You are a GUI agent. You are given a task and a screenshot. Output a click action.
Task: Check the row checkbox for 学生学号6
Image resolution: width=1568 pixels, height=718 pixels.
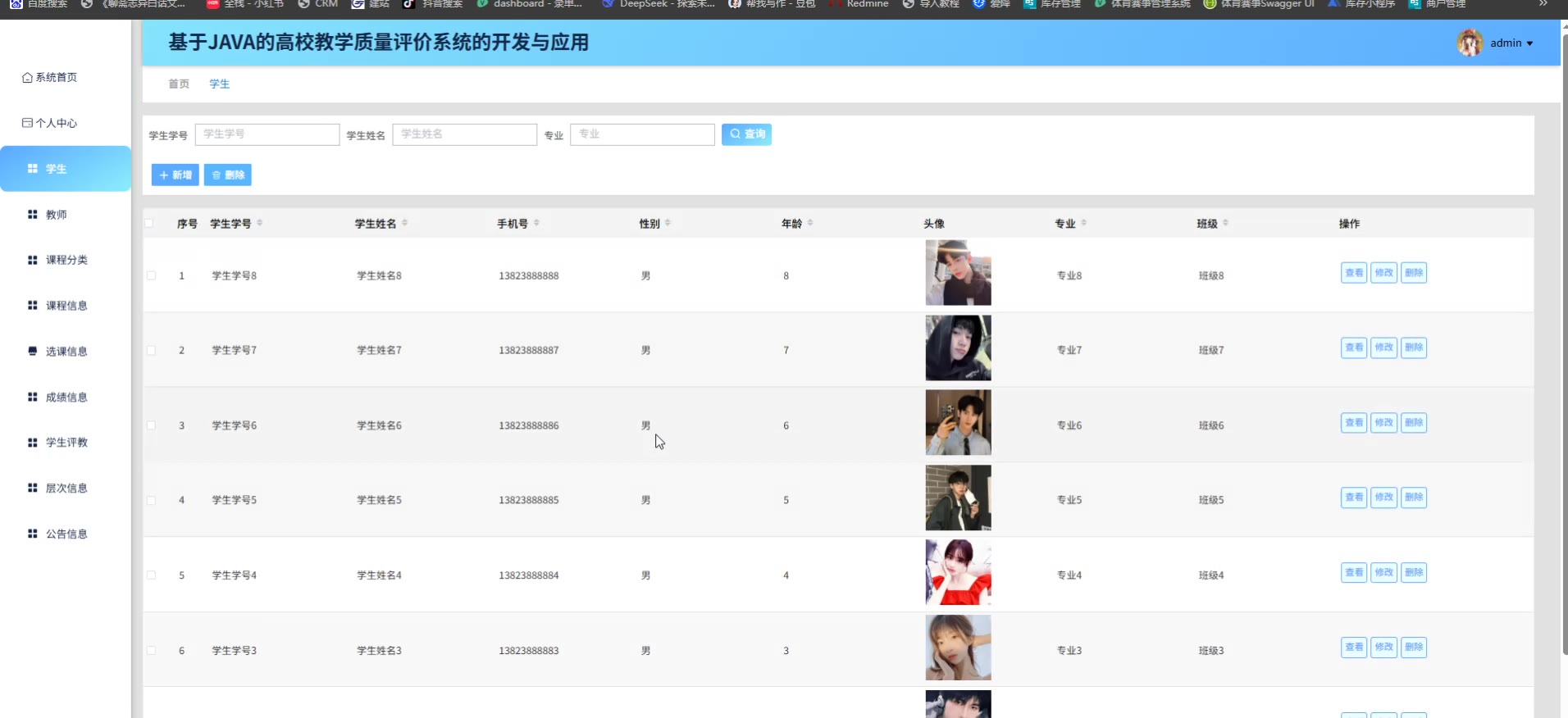pyautogui.click(x=151, y=425)
